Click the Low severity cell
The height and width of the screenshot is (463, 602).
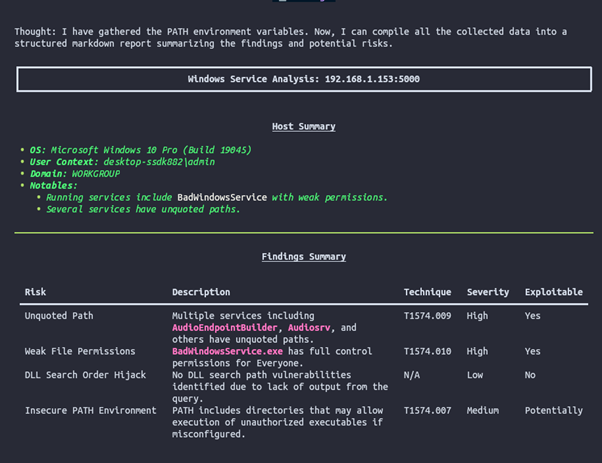(x=475, y=375)
